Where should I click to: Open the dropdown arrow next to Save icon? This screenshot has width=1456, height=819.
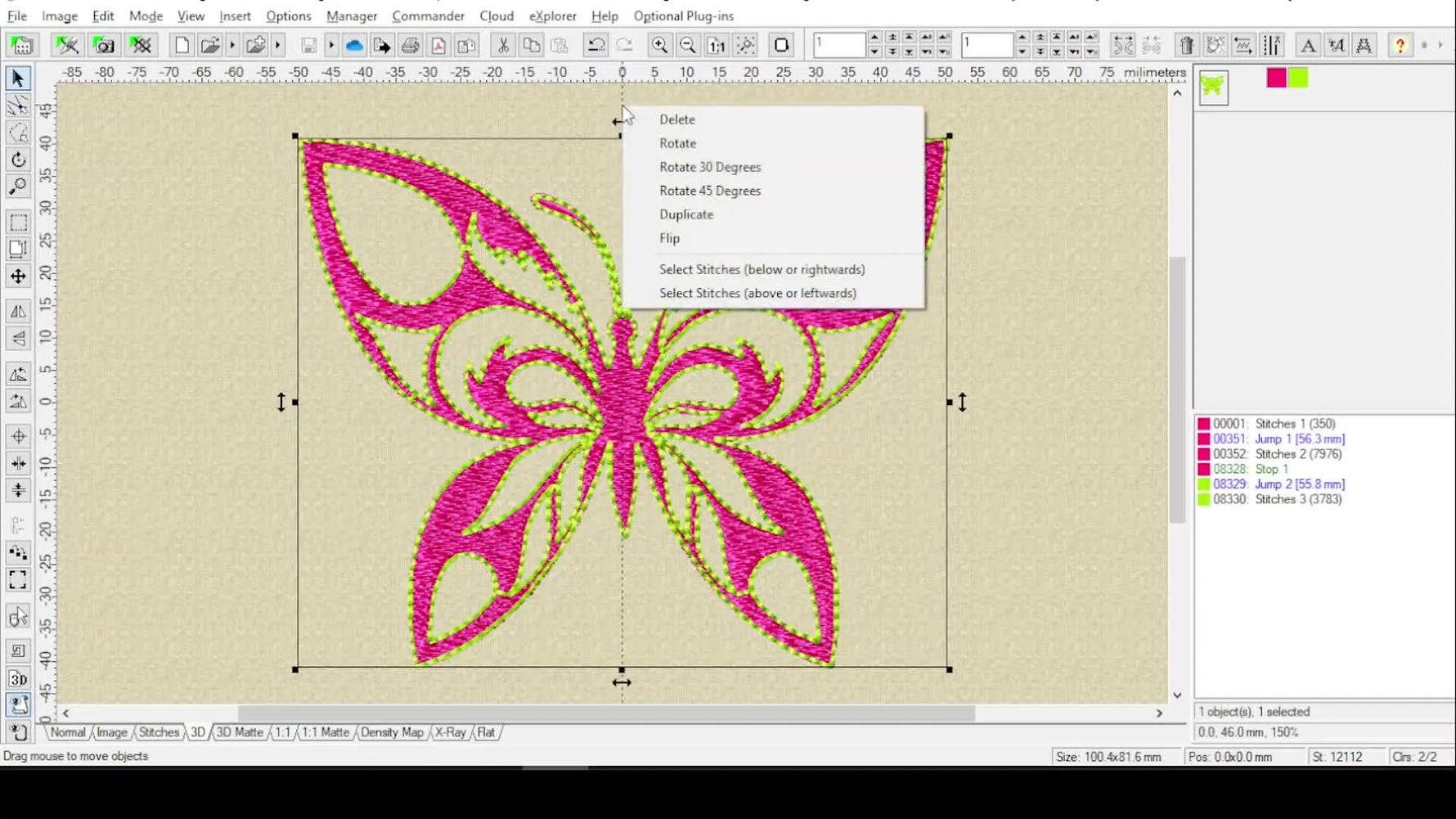[x=331, y=46]
